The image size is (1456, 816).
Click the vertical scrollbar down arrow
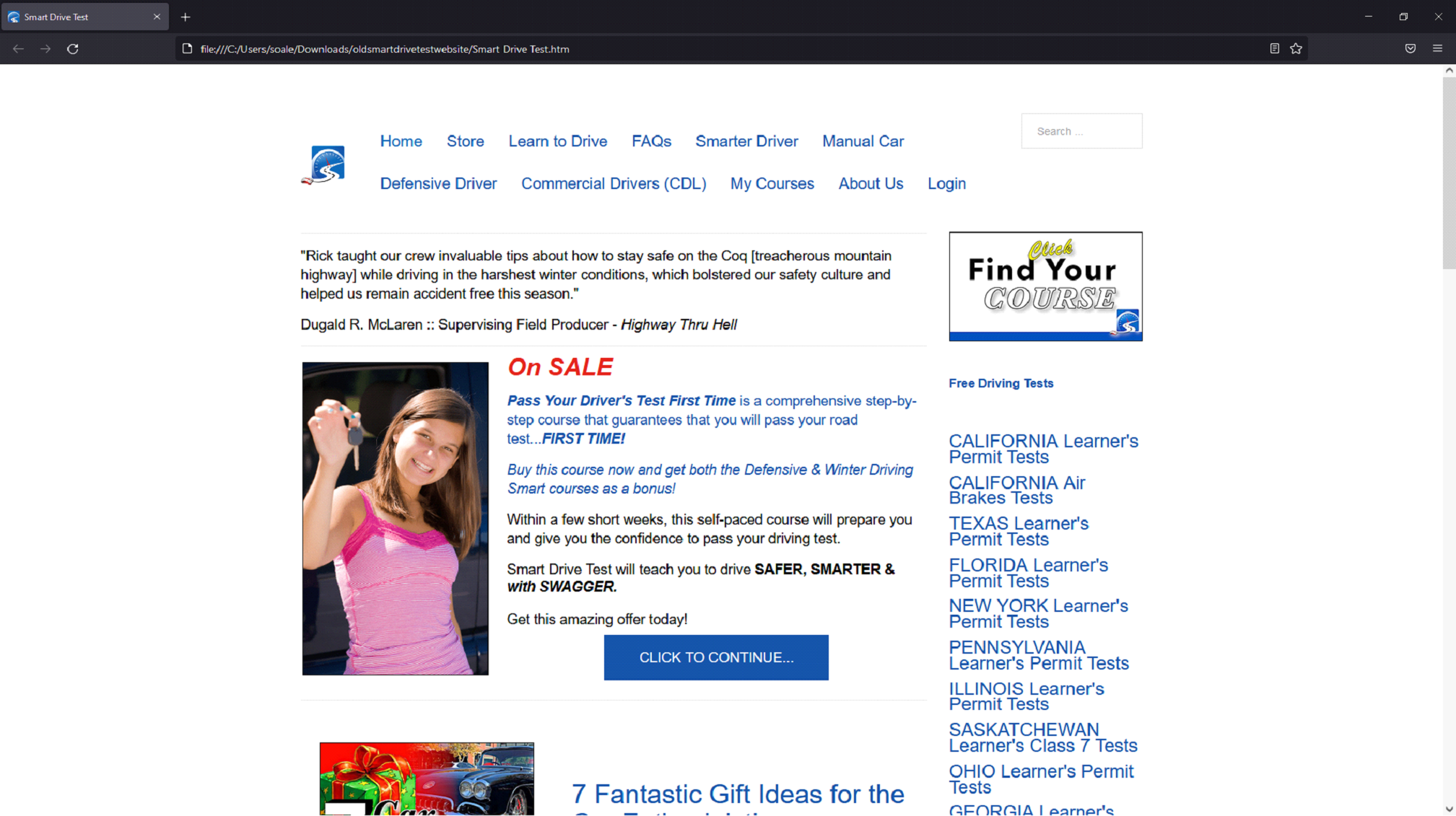tap(1449, 810)
